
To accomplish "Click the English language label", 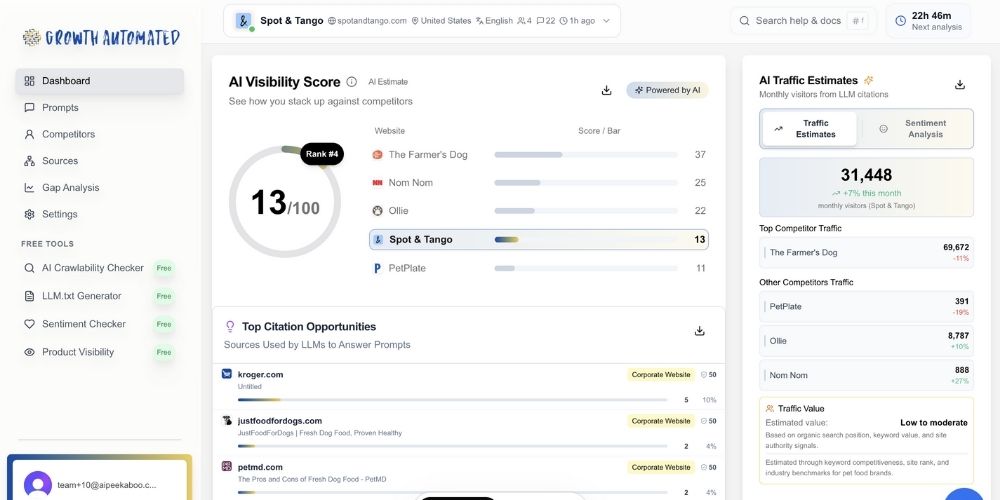I will (x=499, y=21).
